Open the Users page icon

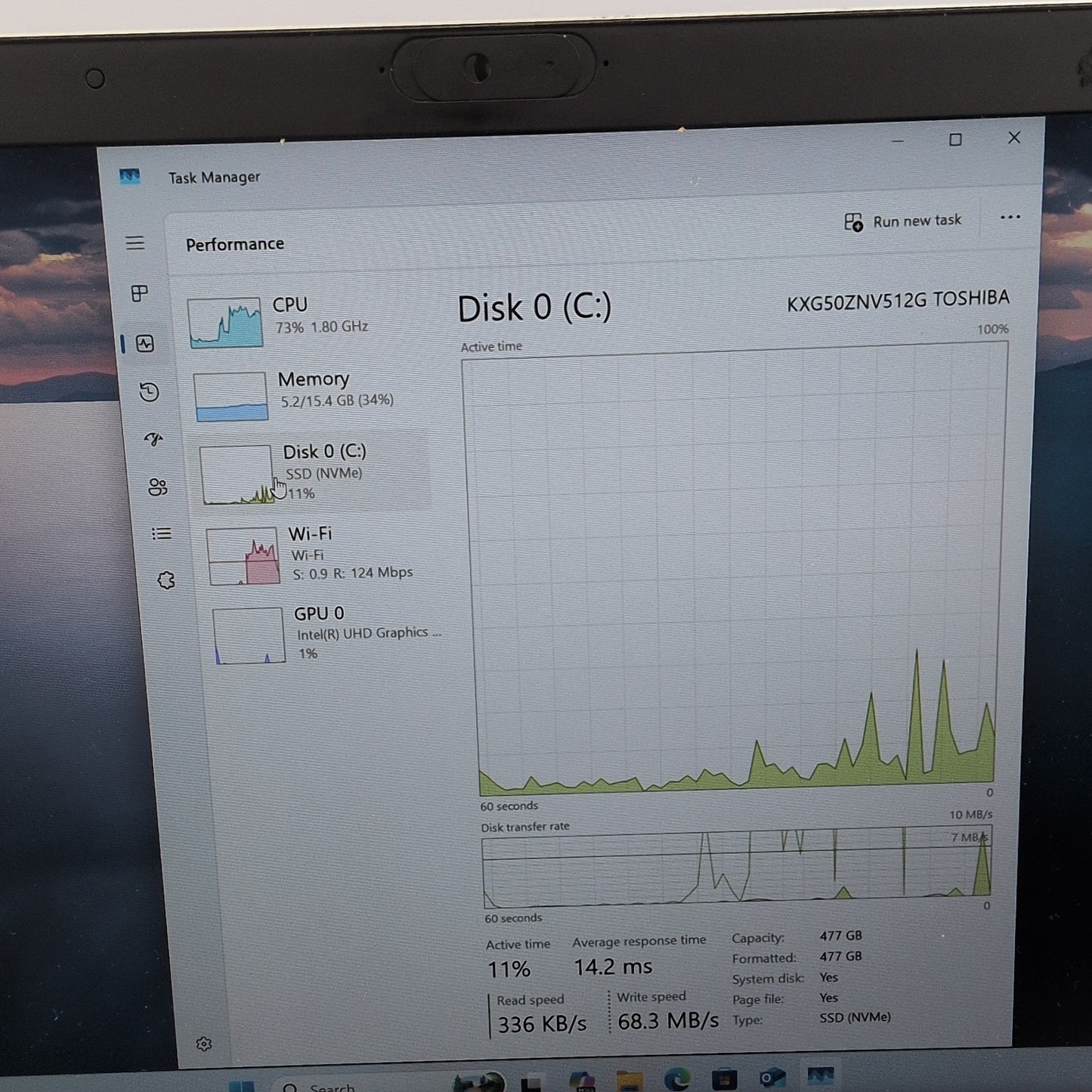click(158, 487)
